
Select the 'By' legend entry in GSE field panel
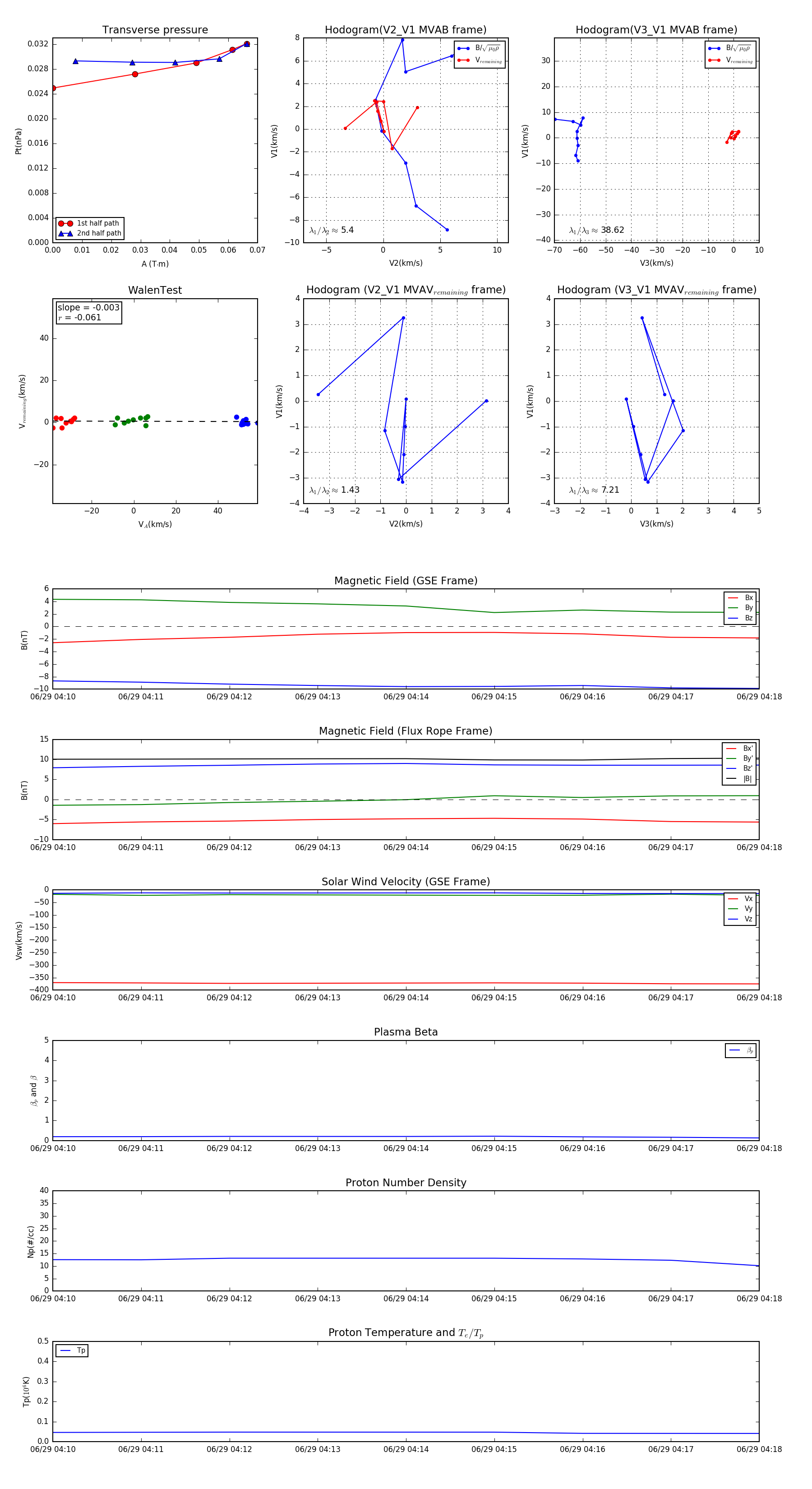click(740, 608)
